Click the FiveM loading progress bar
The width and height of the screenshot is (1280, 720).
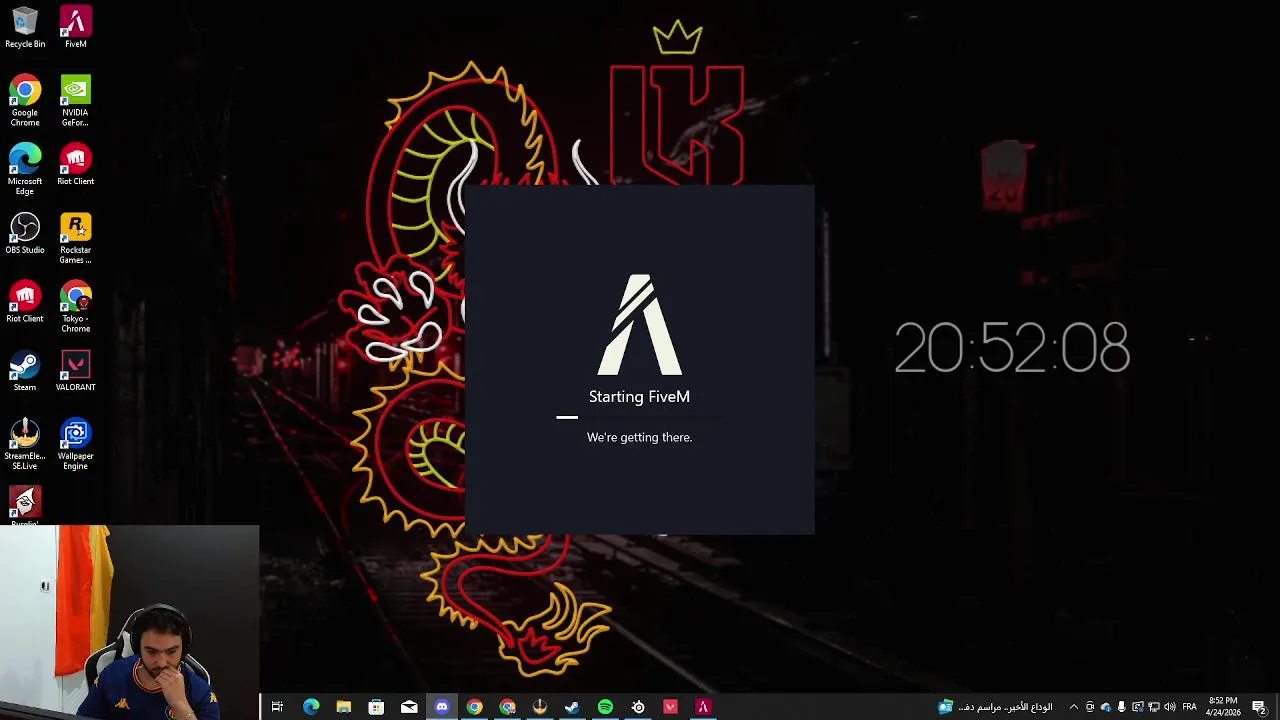(x=640, y=417)
